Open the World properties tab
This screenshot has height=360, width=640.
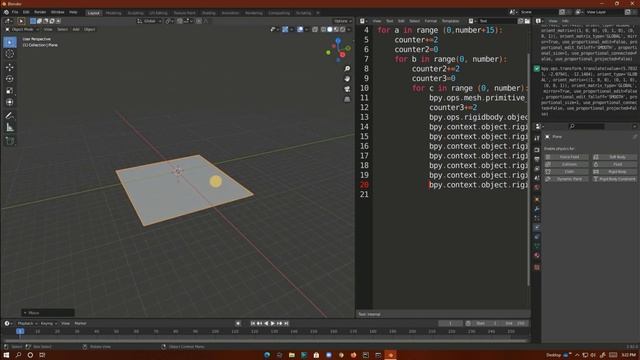[537, 187]
